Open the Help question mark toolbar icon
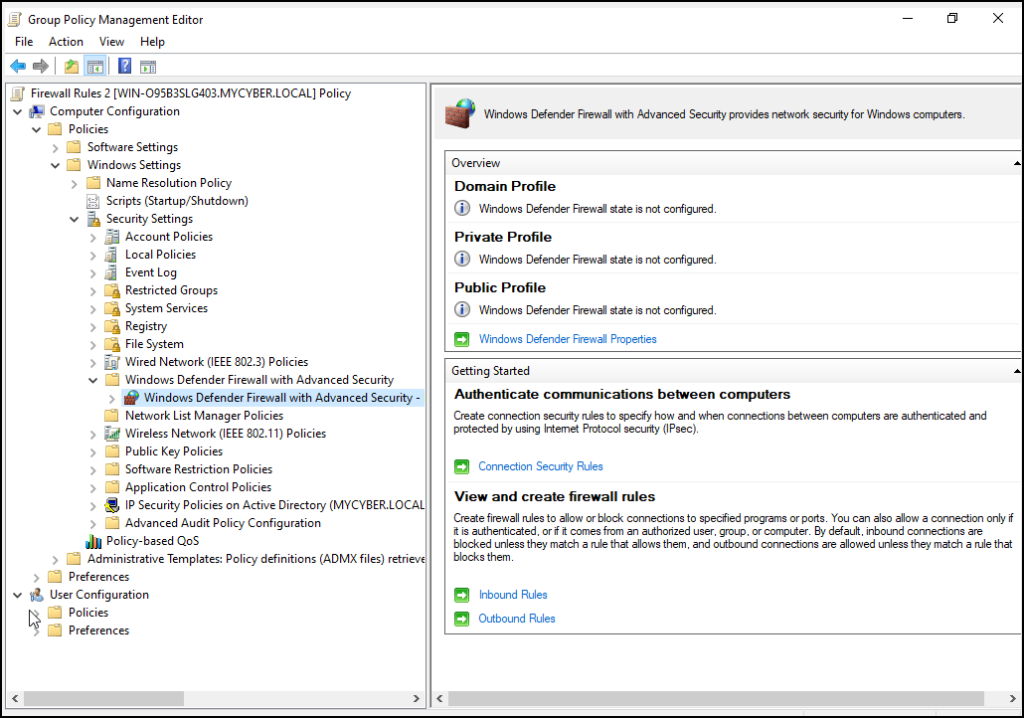This screenshot has width=1024, height=718. coord(124,66)
